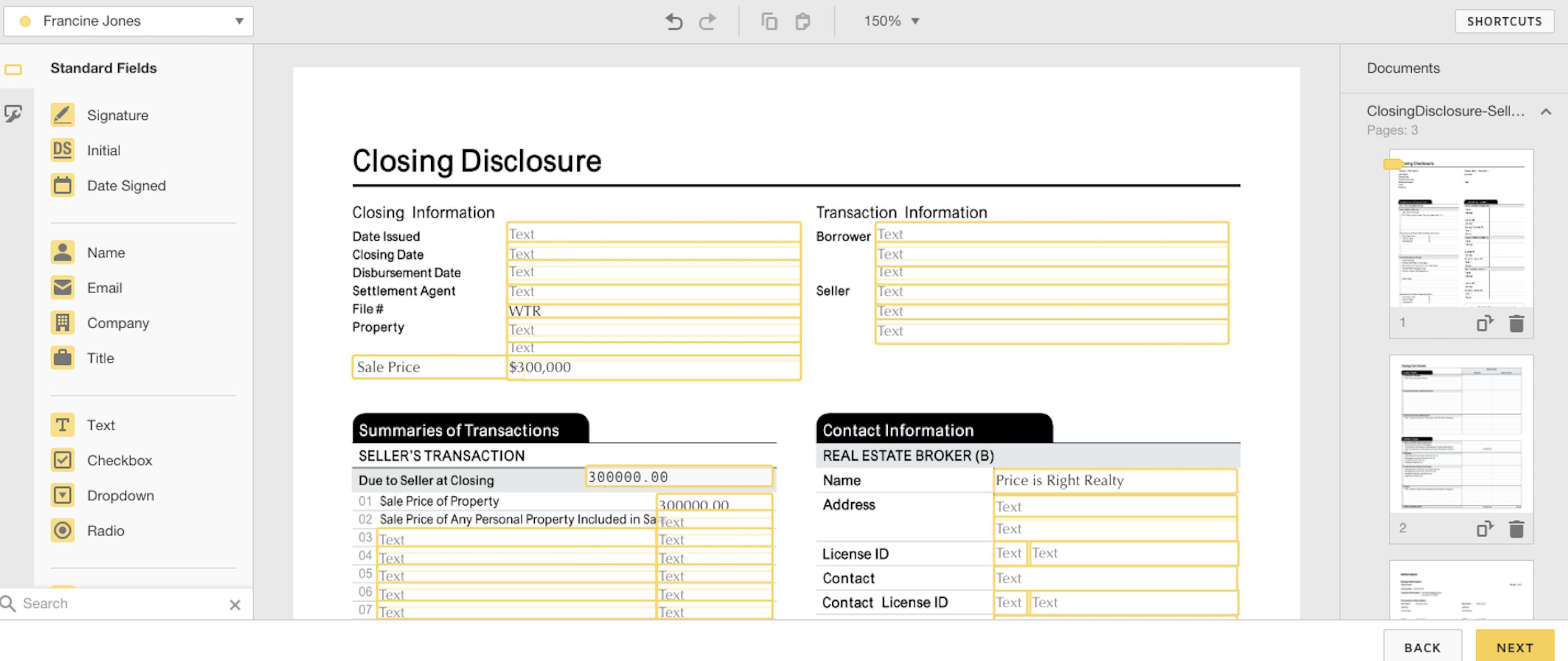The width and height of the screenshot is (1568, 661).
Task: Click the copy icon in toolbar
Action: click(x=769, y=22)
